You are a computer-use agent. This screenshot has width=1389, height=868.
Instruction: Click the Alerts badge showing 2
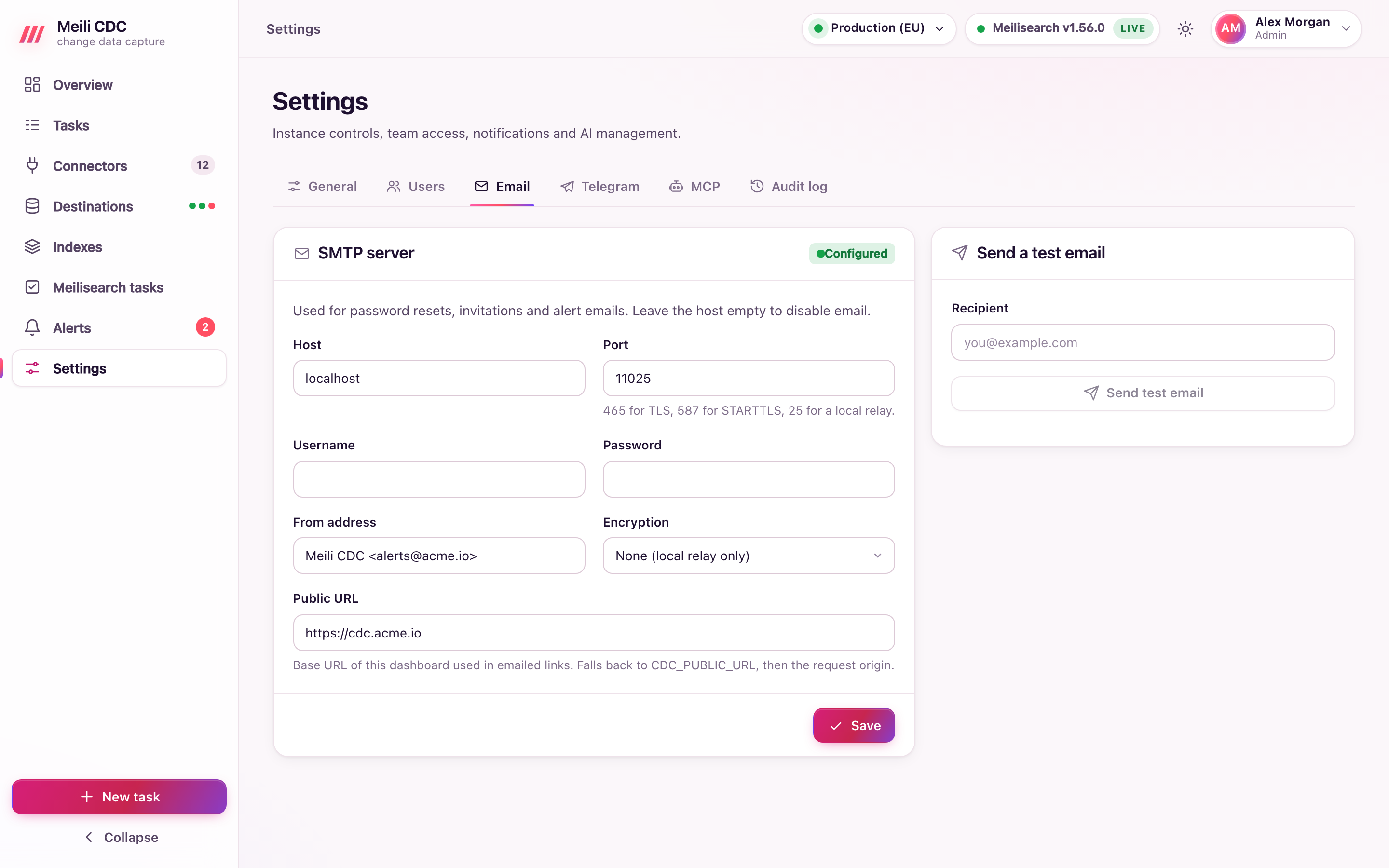tap(205, 327)
